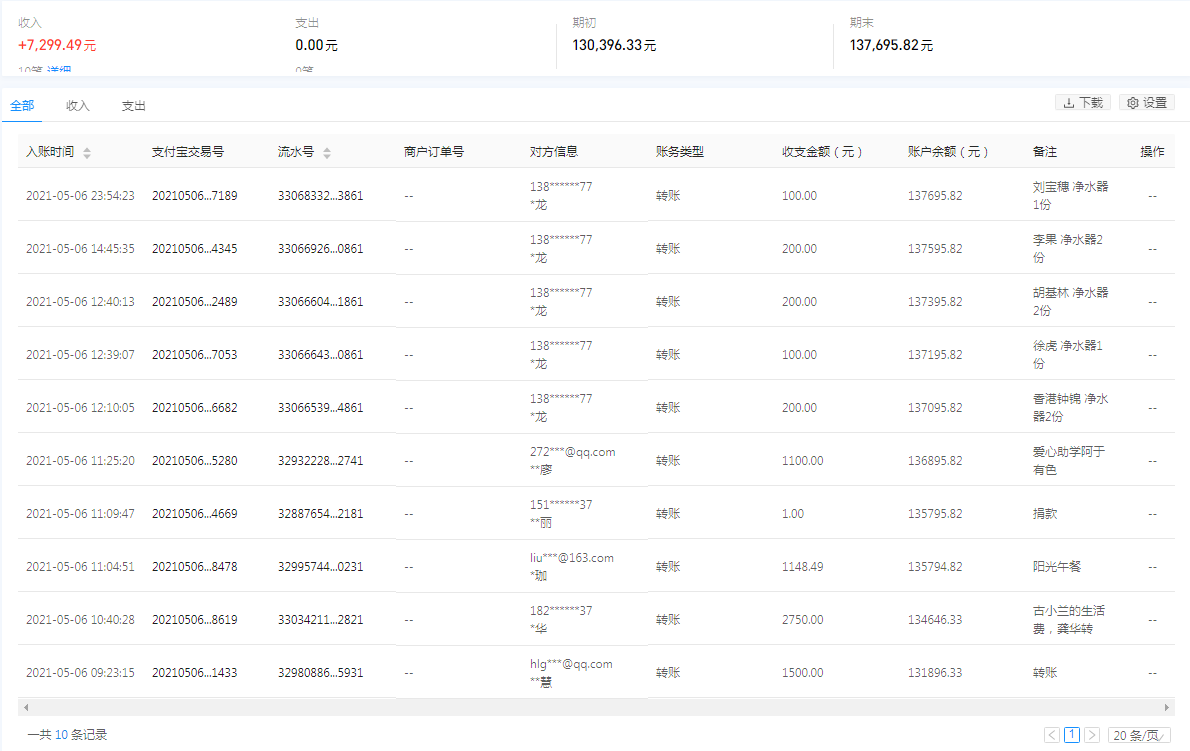Sort by 入账时间 using its sort arrow
The height and width of the screenshot is (751, 1190).
pos(88,151)
